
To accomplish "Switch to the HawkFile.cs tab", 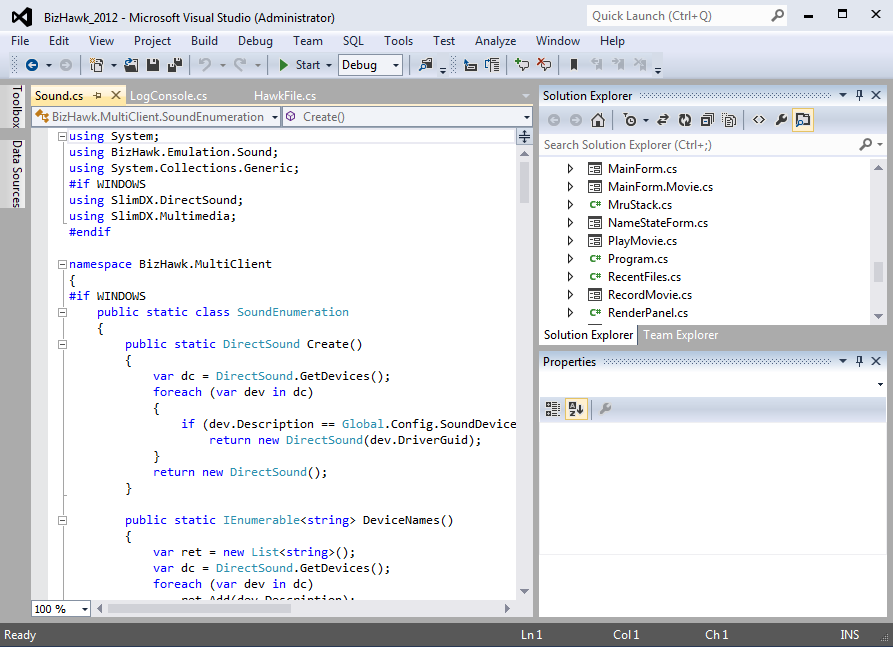I will [285, 96].
